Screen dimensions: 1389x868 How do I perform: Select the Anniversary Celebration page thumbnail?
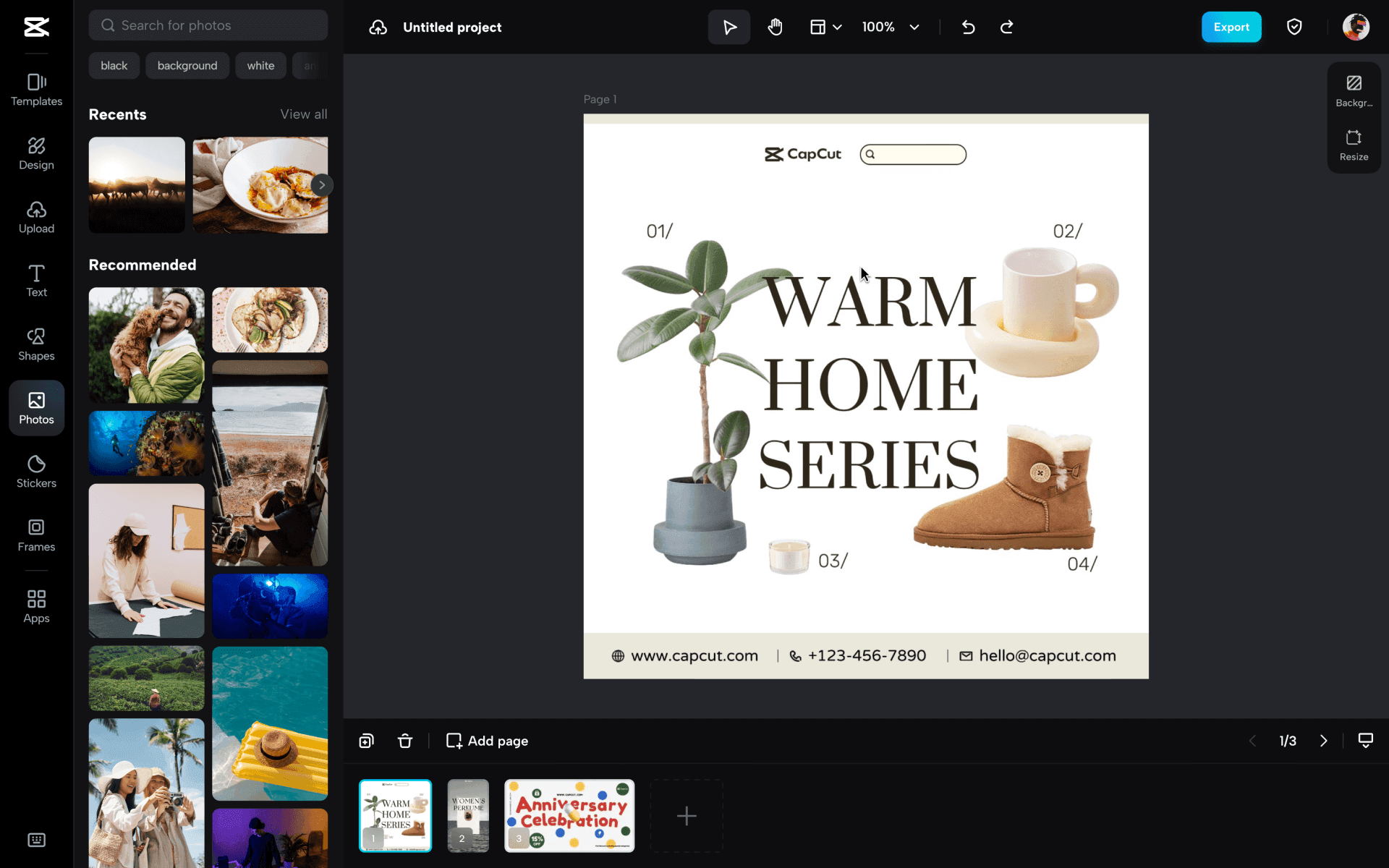coord(569,816)
